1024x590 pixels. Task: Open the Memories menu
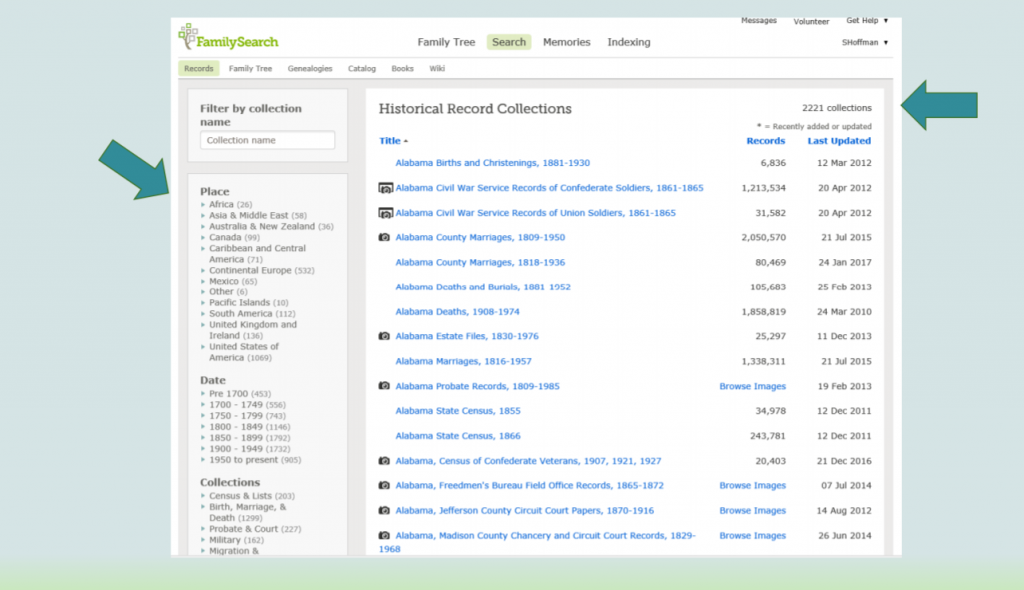[x=566, y=42]
